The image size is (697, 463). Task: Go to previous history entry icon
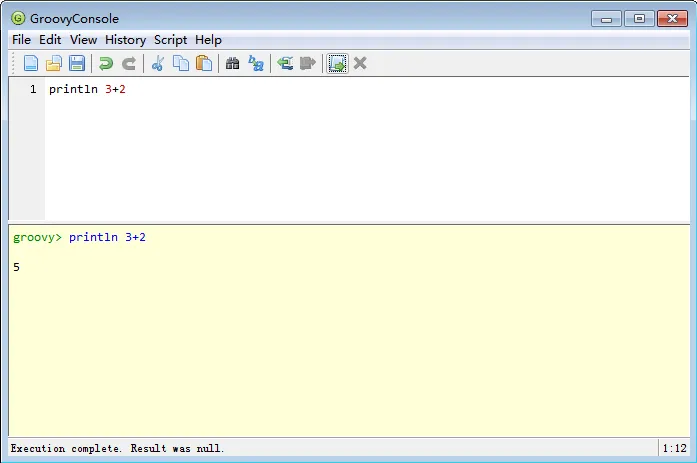[x=285, y=64]
